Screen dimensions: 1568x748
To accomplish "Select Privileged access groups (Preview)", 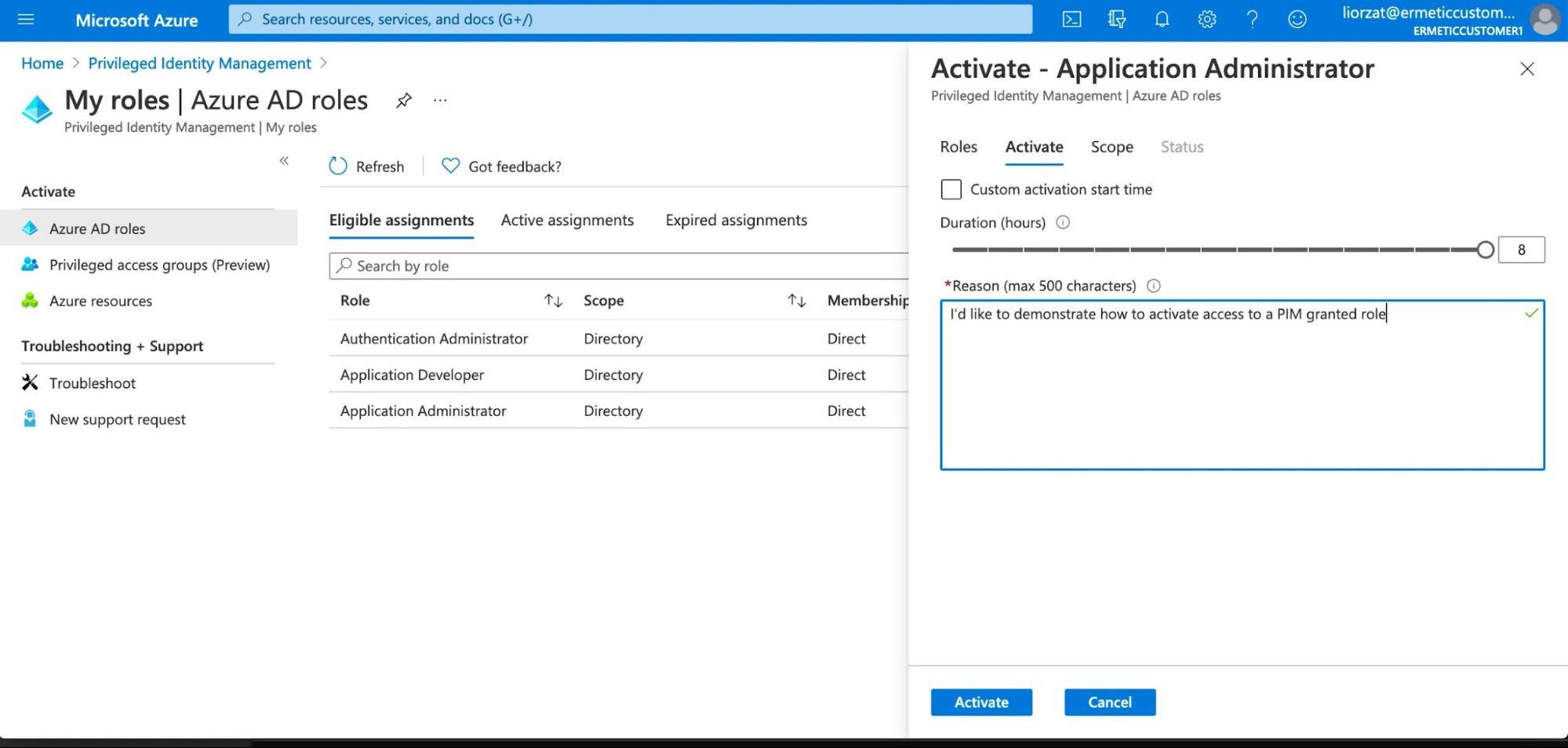I will tap(148, 265).
